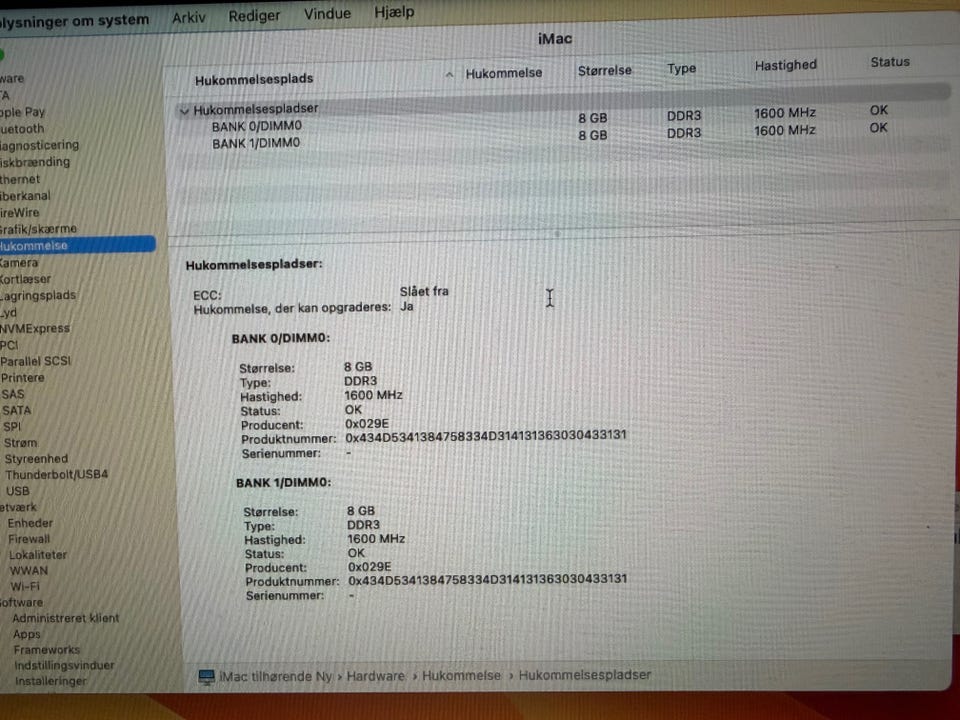960x720 pixels.
Task: Open the Hjælp menu
Action: tap(394, 12)
